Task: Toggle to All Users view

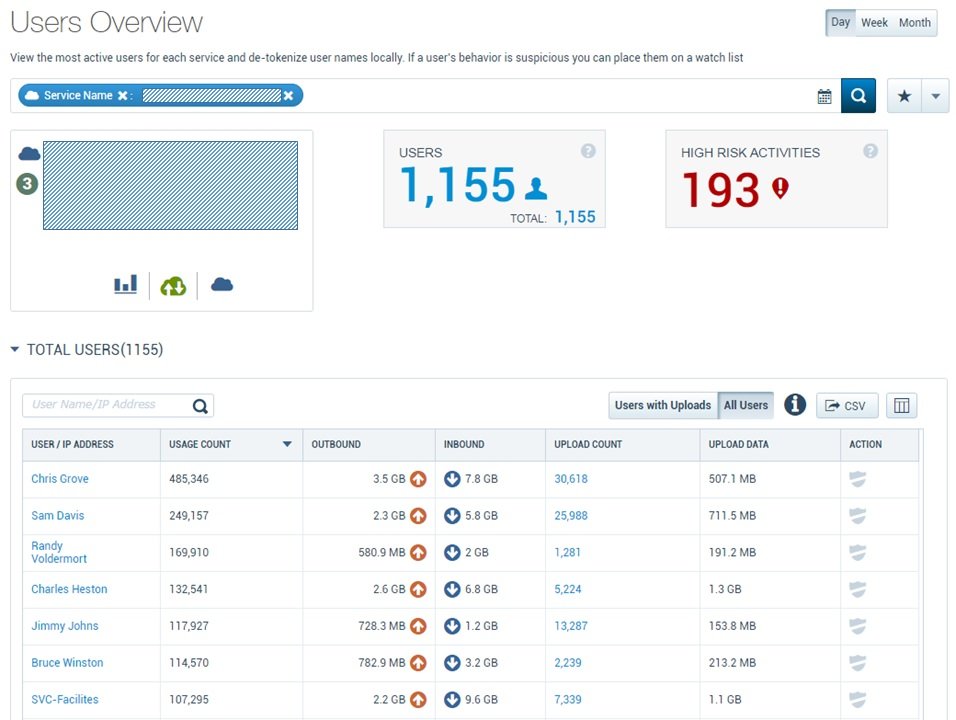Action: coord(746,405)
